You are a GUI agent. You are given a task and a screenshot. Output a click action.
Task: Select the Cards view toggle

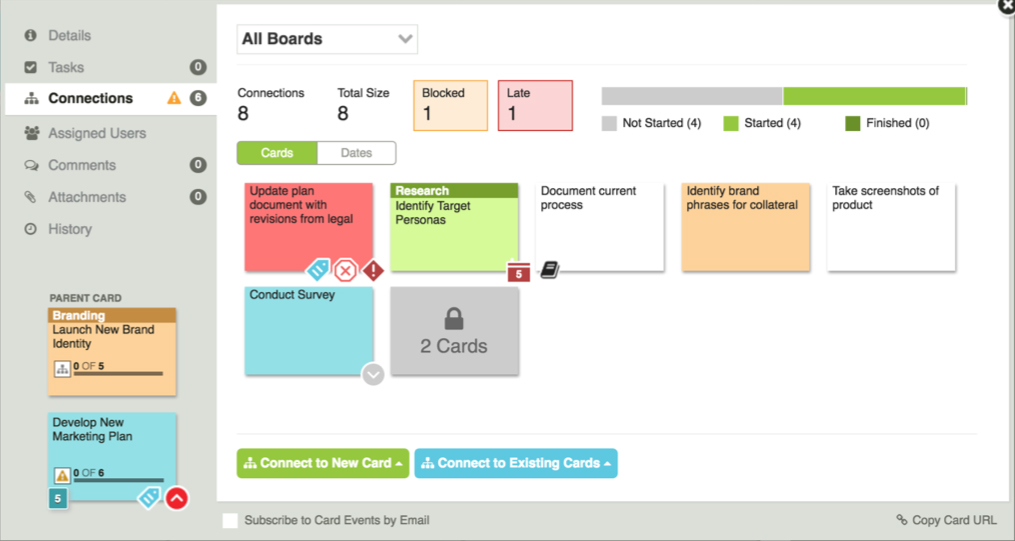click(x=277, y=153)
